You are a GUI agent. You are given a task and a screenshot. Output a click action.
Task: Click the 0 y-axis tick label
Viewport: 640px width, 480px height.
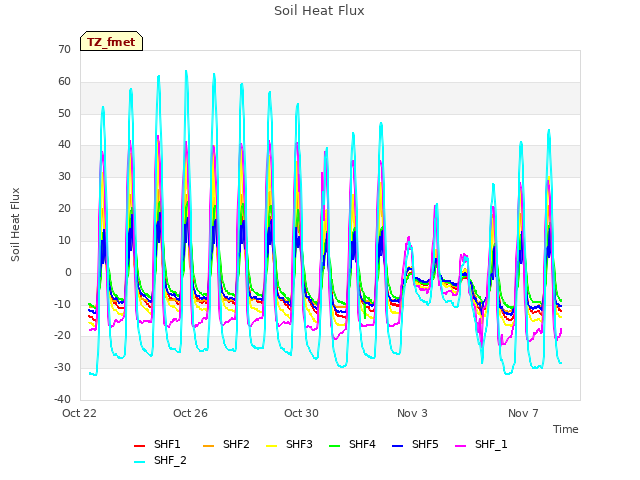pos(68,273)
